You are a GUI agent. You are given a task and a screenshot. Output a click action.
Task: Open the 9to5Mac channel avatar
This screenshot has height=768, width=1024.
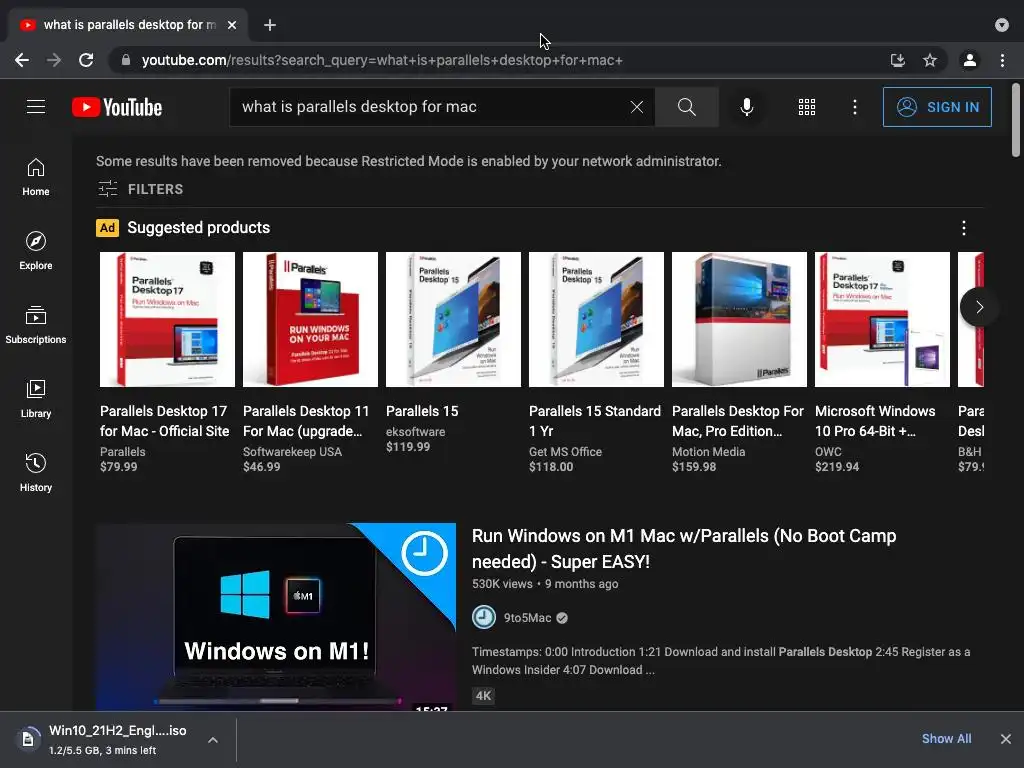coord(484,617)
